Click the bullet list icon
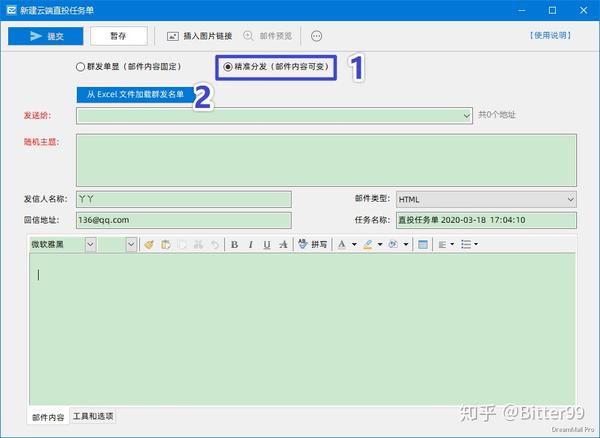 (466, 244)
